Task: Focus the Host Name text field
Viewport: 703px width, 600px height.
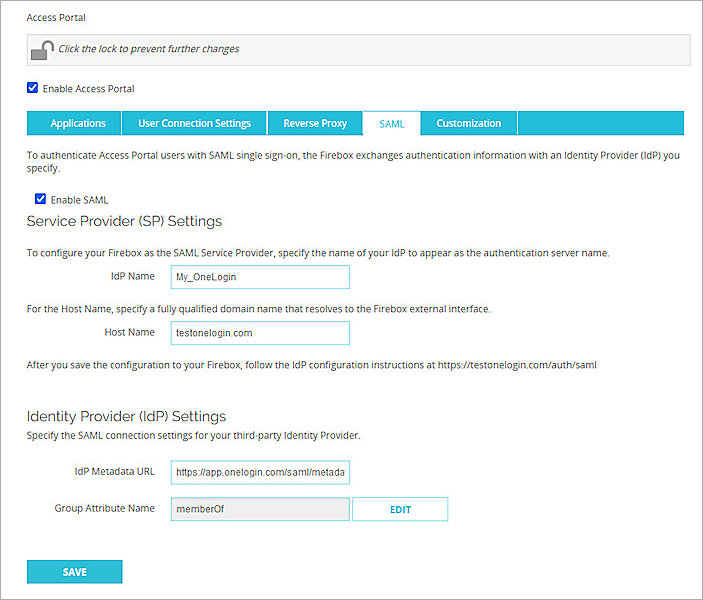Action: (260, 333)
